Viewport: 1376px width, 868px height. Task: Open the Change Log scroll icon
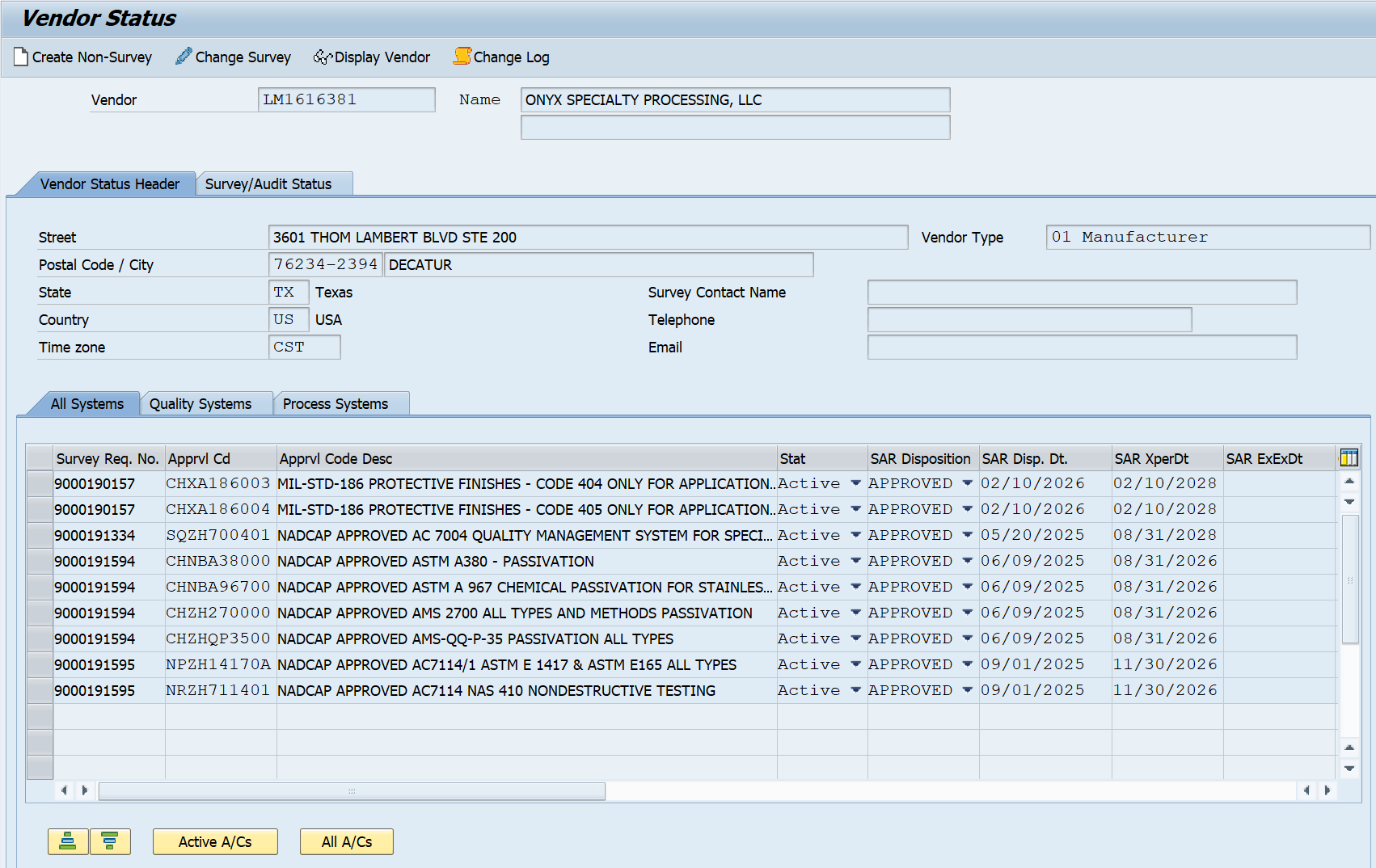pos(462,57)
